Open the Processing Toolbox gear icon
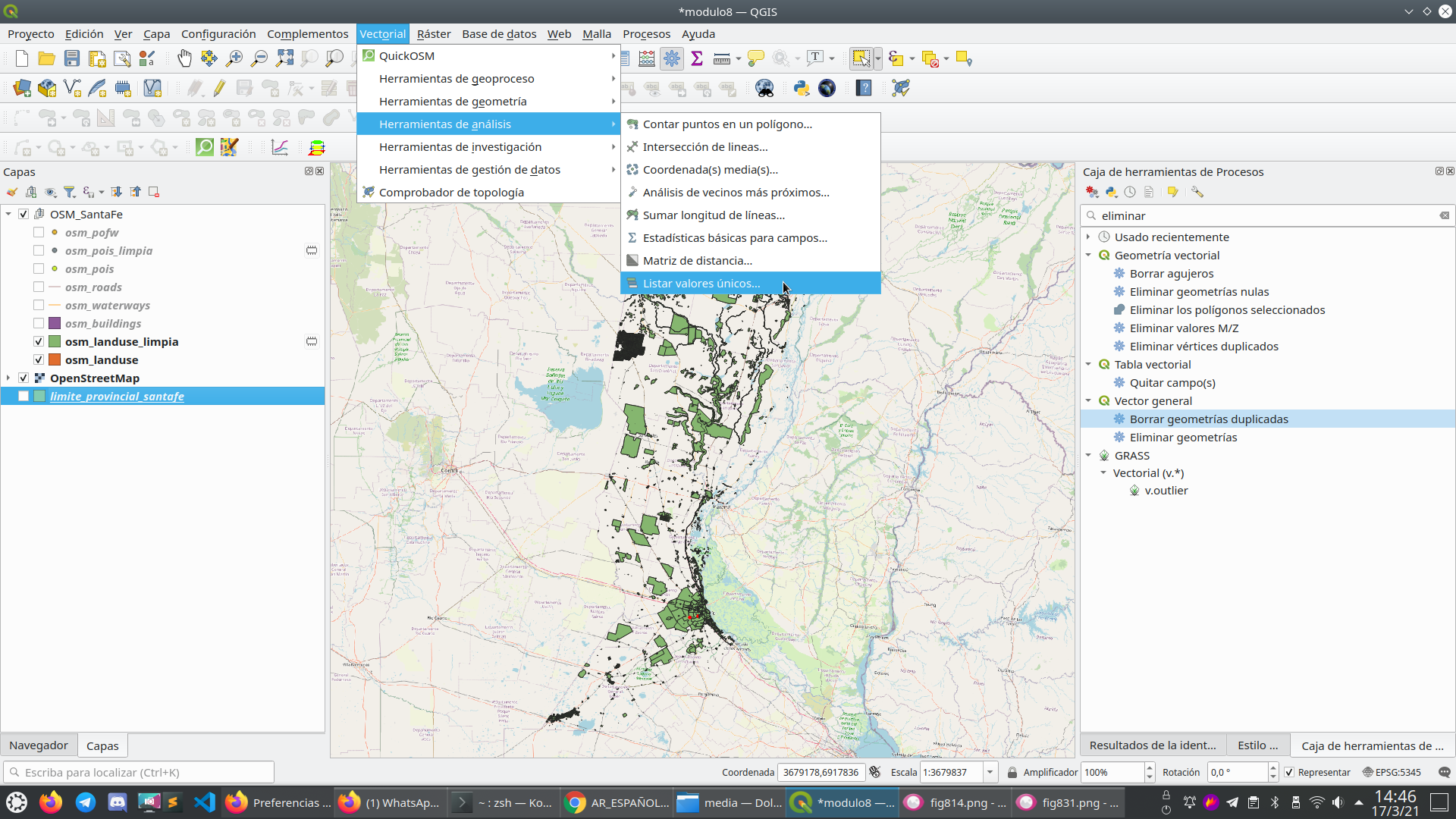The width and height of the screenshot is (1456, 819). (672, 58)
